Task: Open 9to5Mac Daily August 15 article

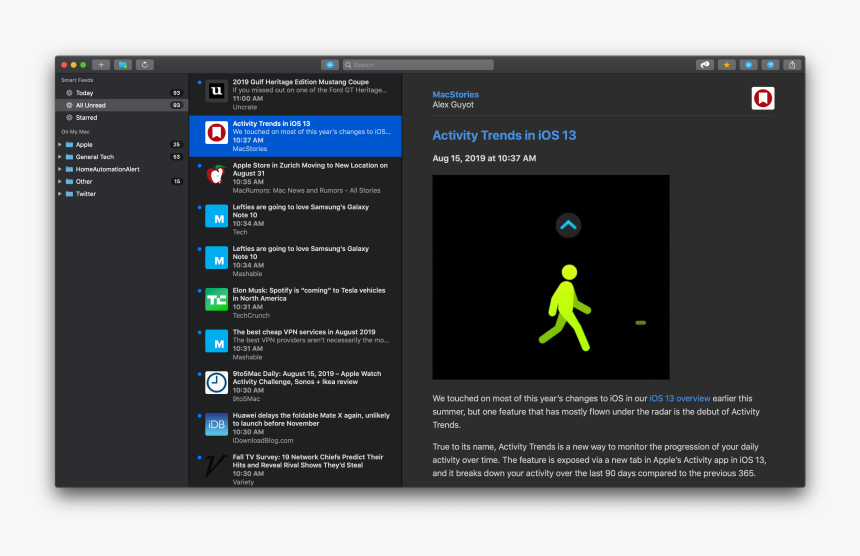Action: pyautogui.click(x=295, y=386)
